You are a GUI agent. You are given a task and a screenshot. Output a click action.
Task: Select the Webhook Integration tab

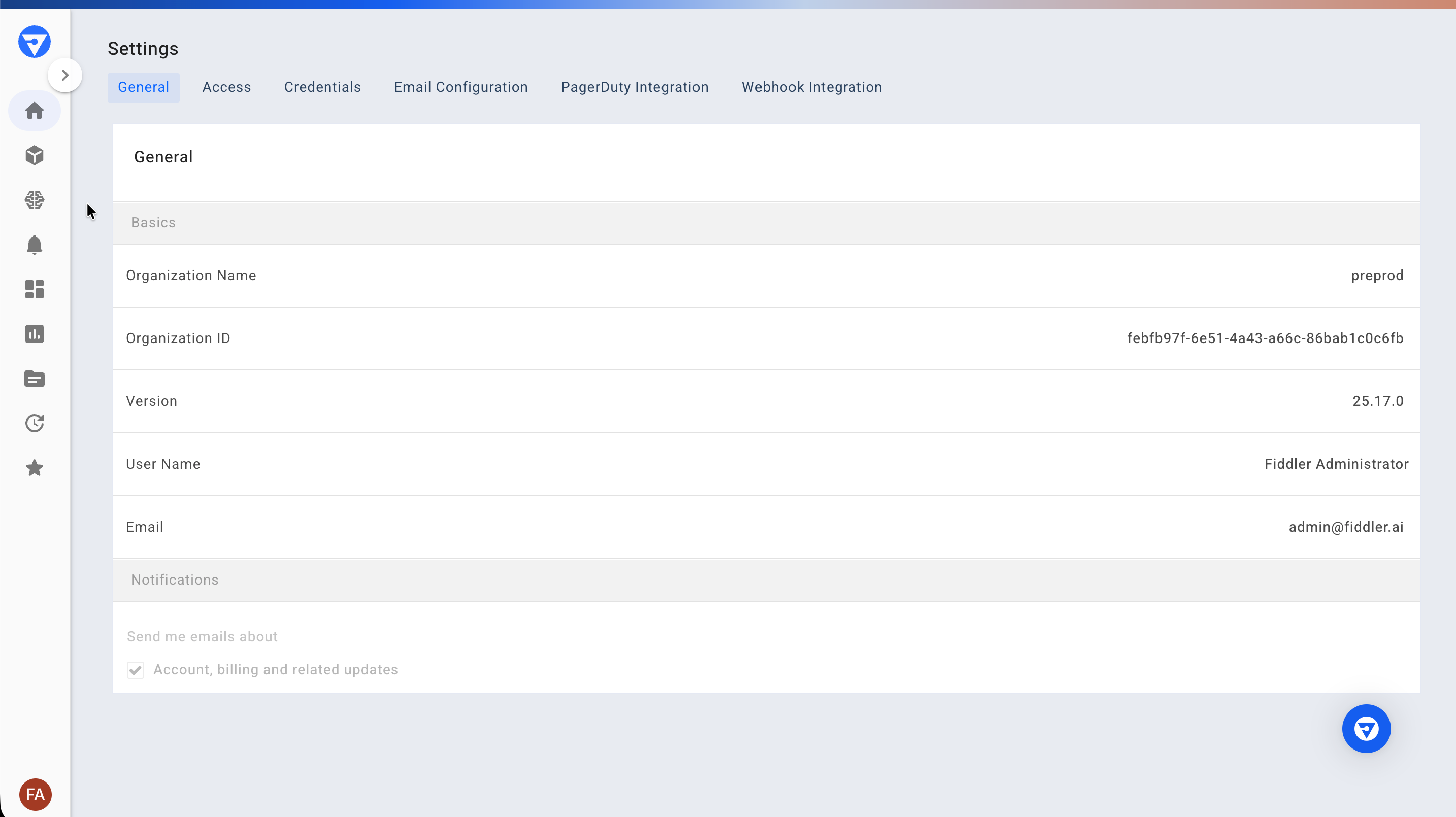[811, 87]
